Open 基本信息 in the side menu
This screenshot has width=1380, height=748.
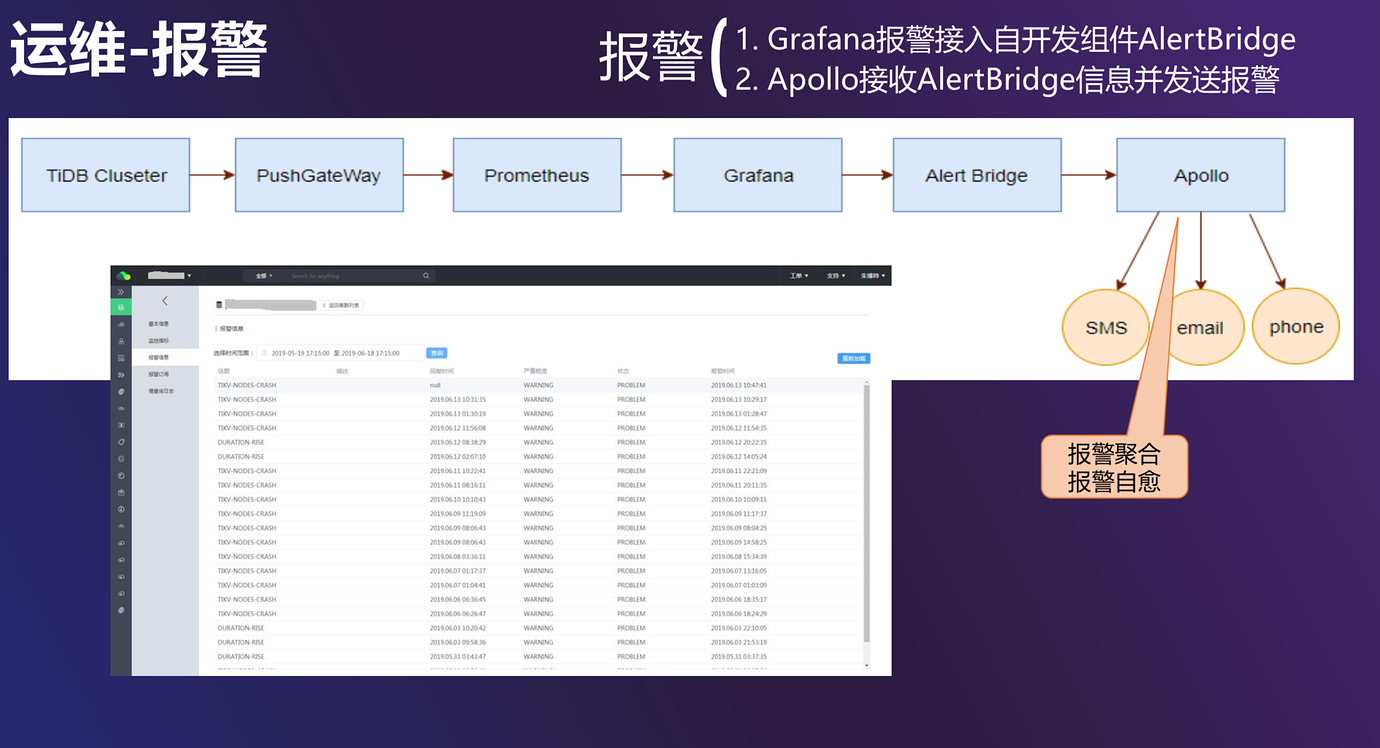tap(159, 324)
